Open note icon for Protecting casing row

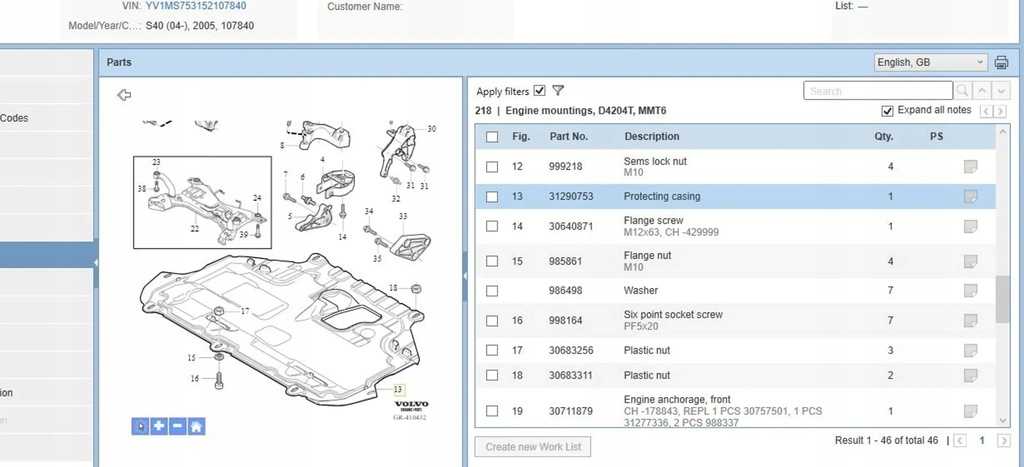(970, 197)
